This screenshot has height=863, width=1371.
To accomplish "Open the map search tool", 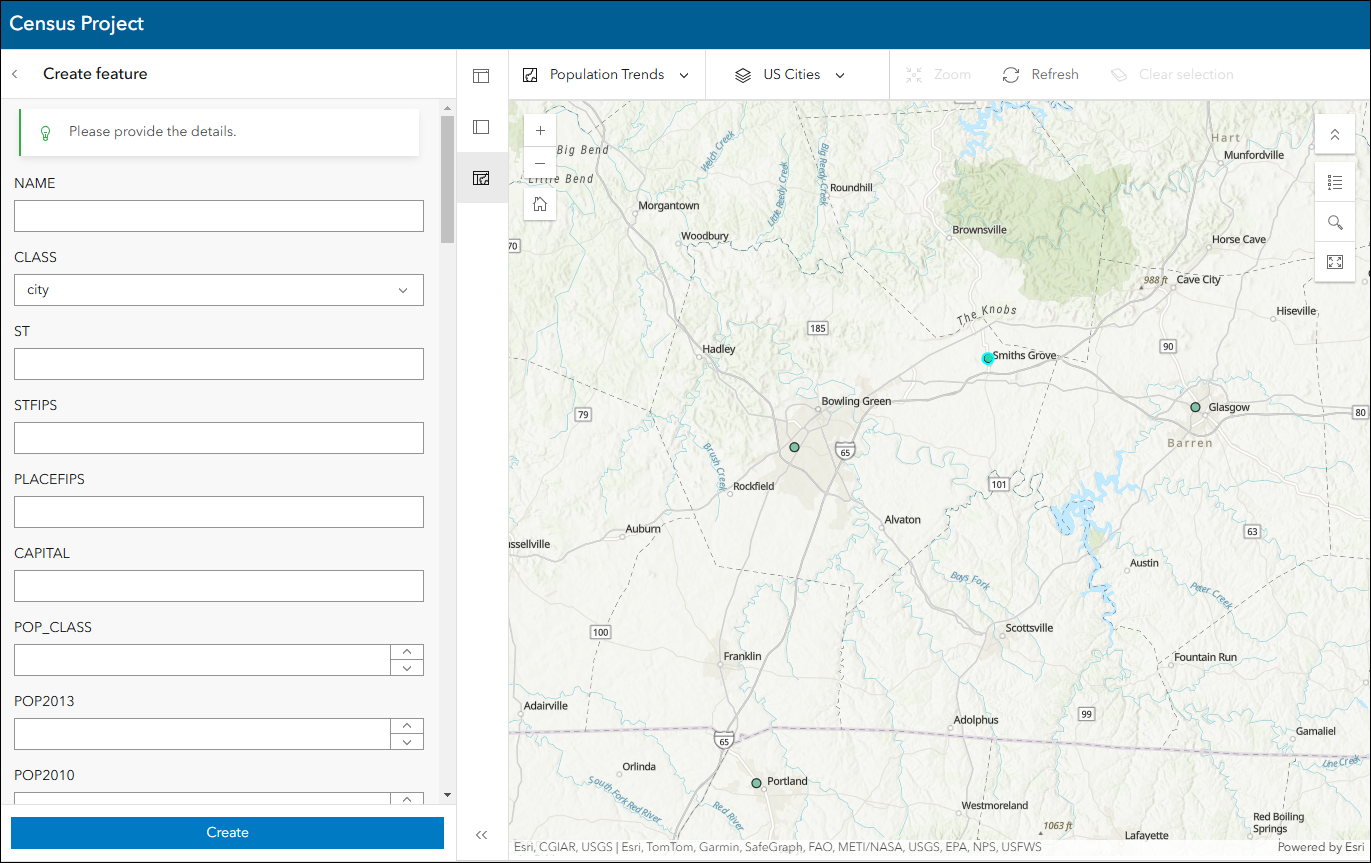I will point(1334,222).
